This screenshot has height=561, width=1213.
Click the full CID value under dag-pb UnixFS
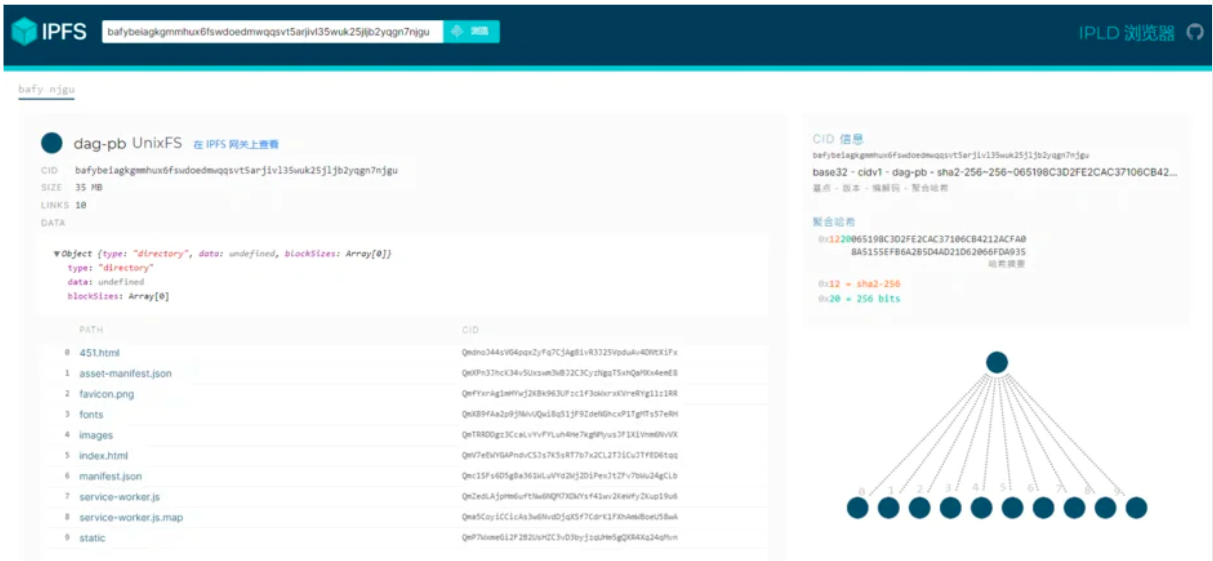coord(236,170)
